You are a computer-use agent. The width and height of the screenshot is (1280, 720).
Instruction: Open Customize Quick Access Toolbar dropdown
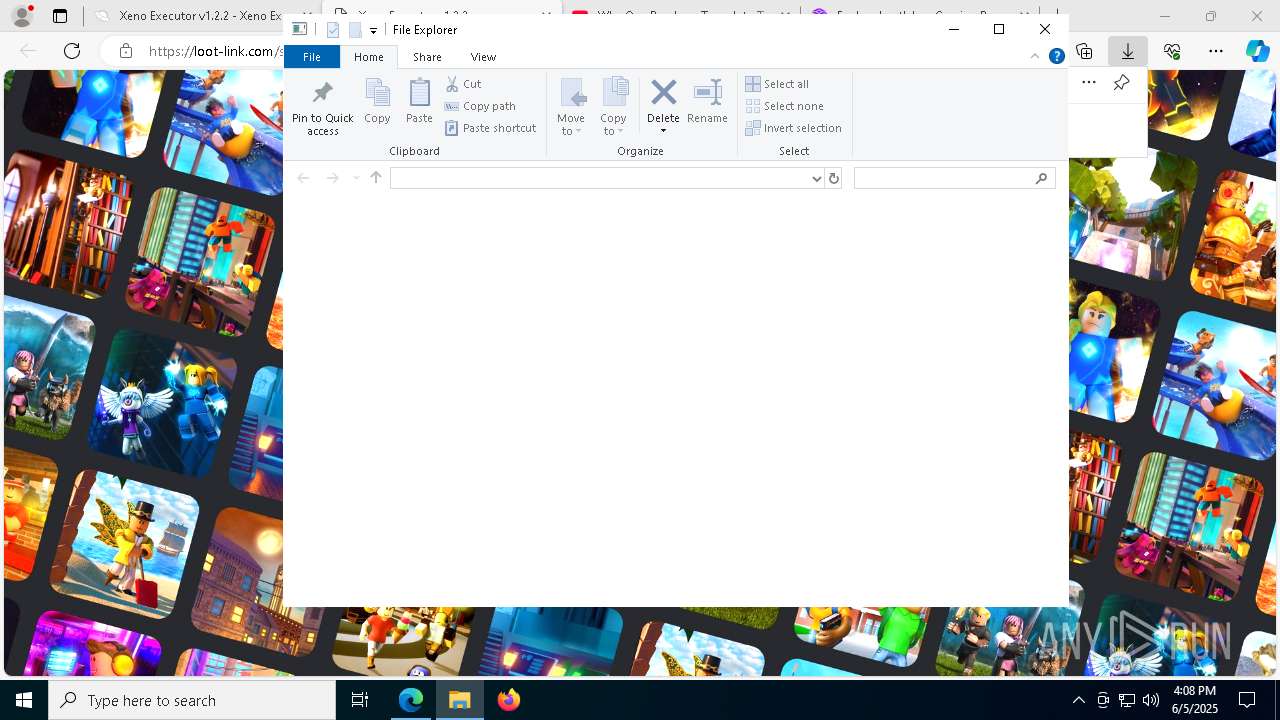pyautogui.click(x=373, y=30)
